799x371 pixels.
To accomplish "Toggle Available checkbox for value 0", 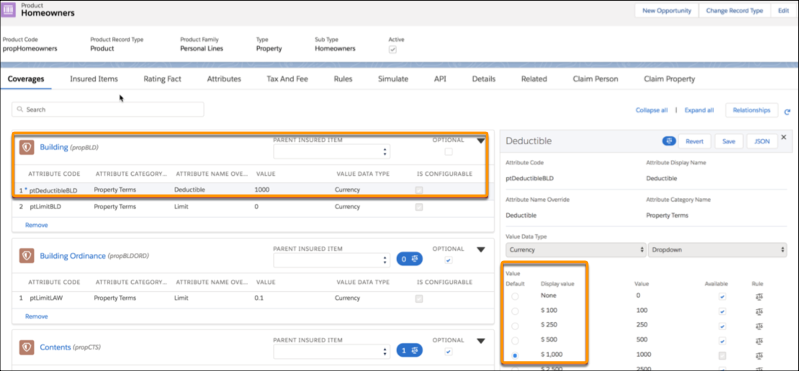I will [723, 297].
